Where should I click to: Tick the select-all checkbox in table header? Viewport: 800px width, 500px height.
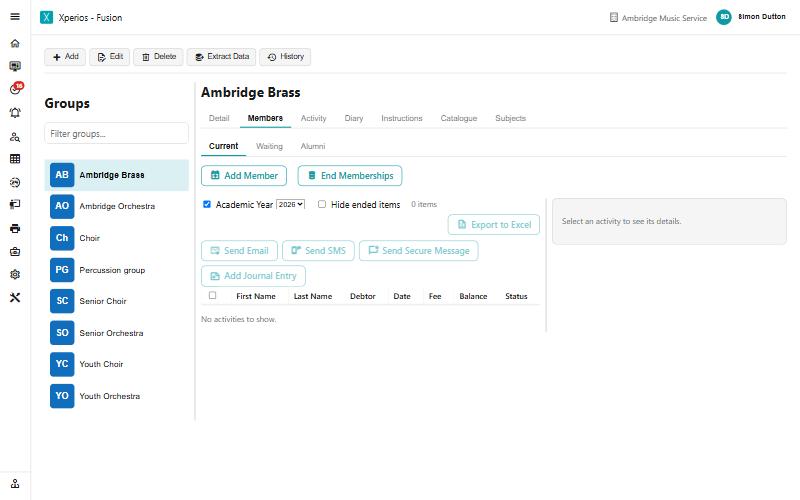pos(212,295)
